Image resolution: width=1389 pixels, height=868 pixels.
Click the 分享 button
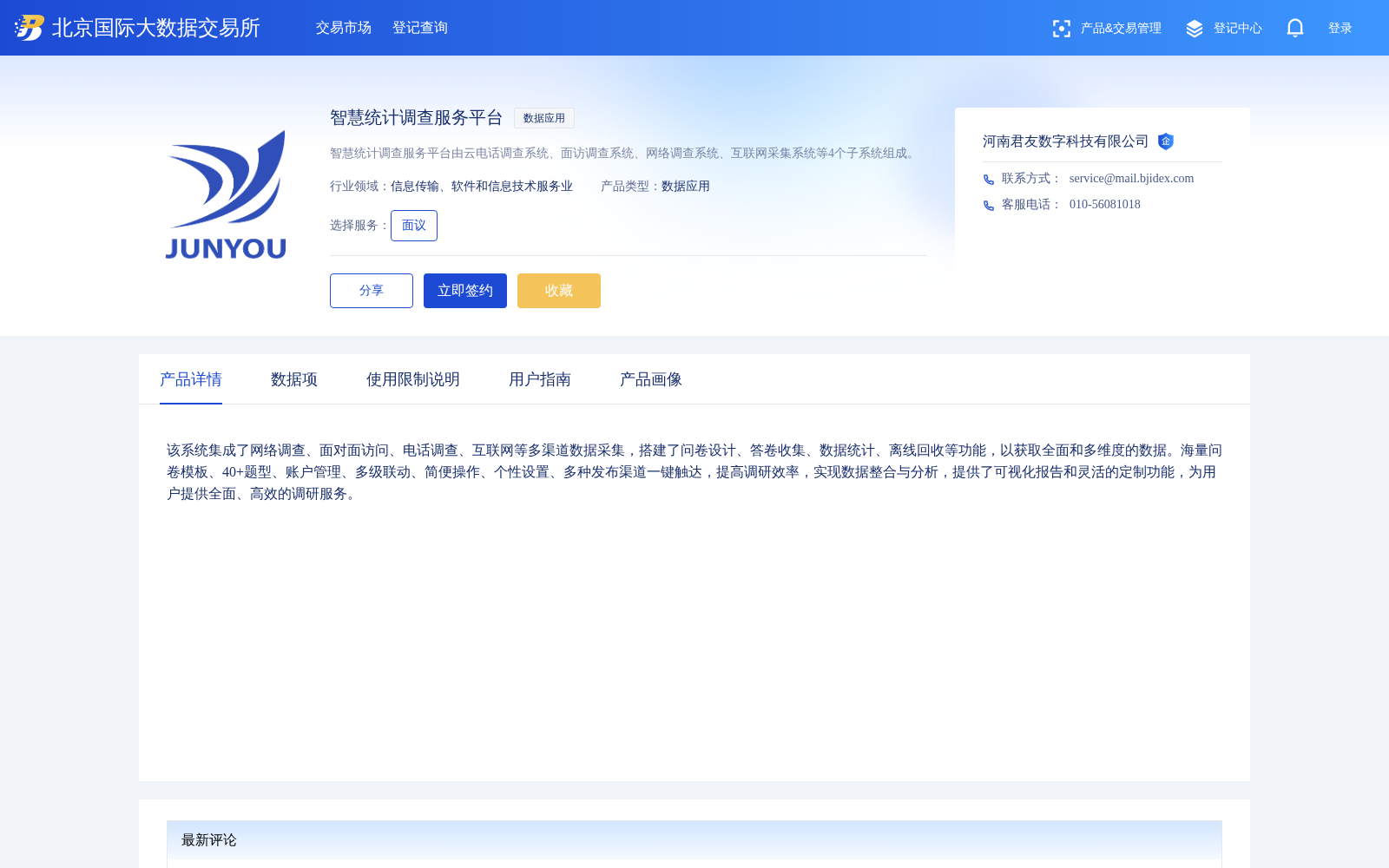(x=372, y=291)
